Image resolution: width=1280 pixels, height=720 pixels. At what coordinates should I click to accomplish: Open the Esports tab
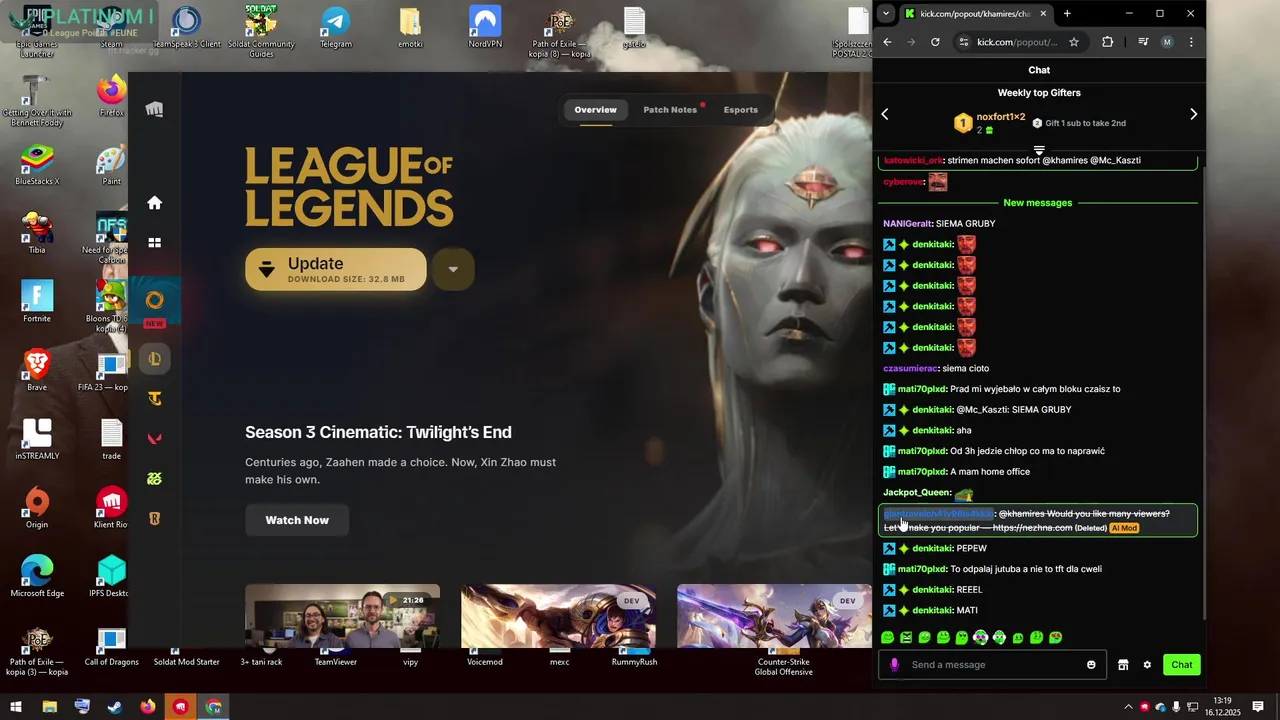(x=741, y=110)
